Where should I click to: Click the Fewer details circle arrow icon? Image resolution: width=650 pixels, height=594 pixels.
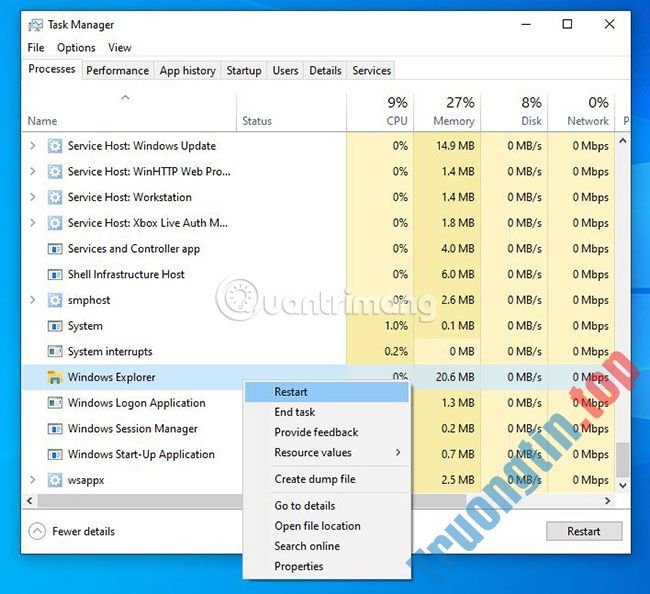coord(37,531)
